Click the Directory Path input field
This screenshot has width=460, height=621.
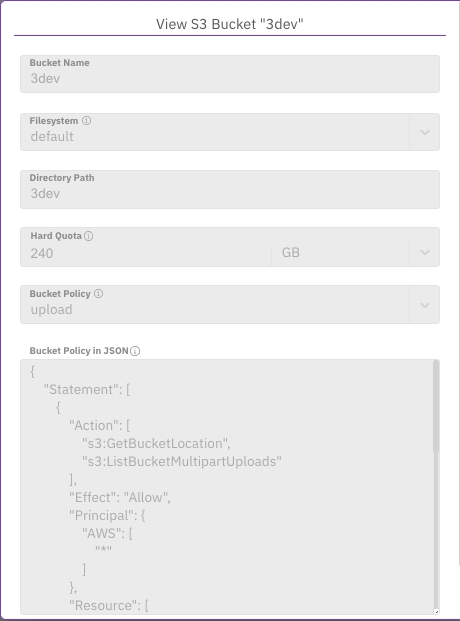tap(230, 189)
